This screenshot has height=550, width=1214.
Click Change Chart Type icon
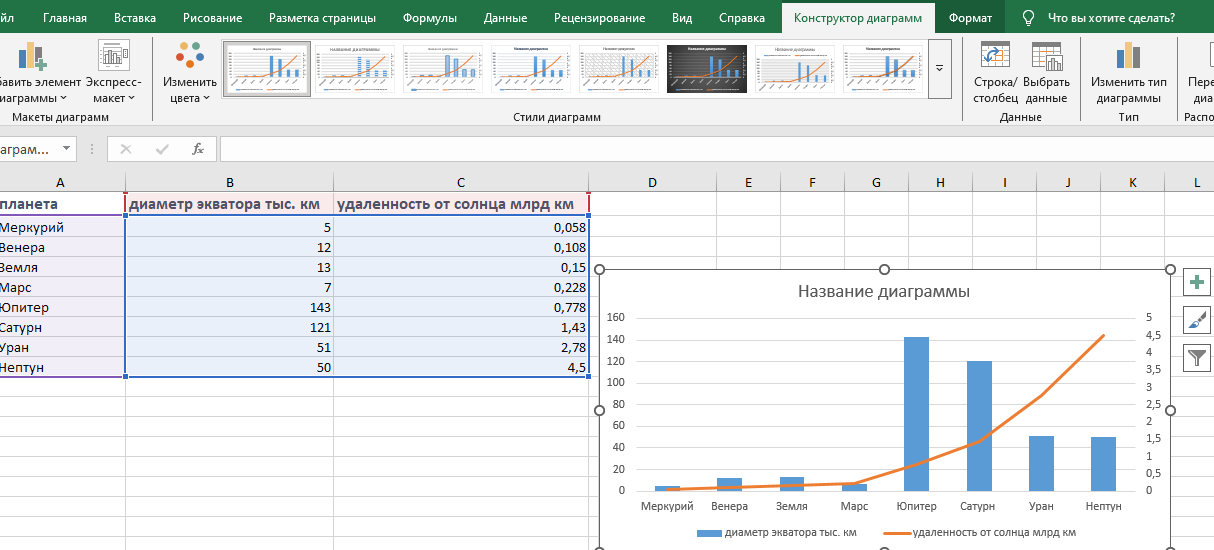(1128, 56)
